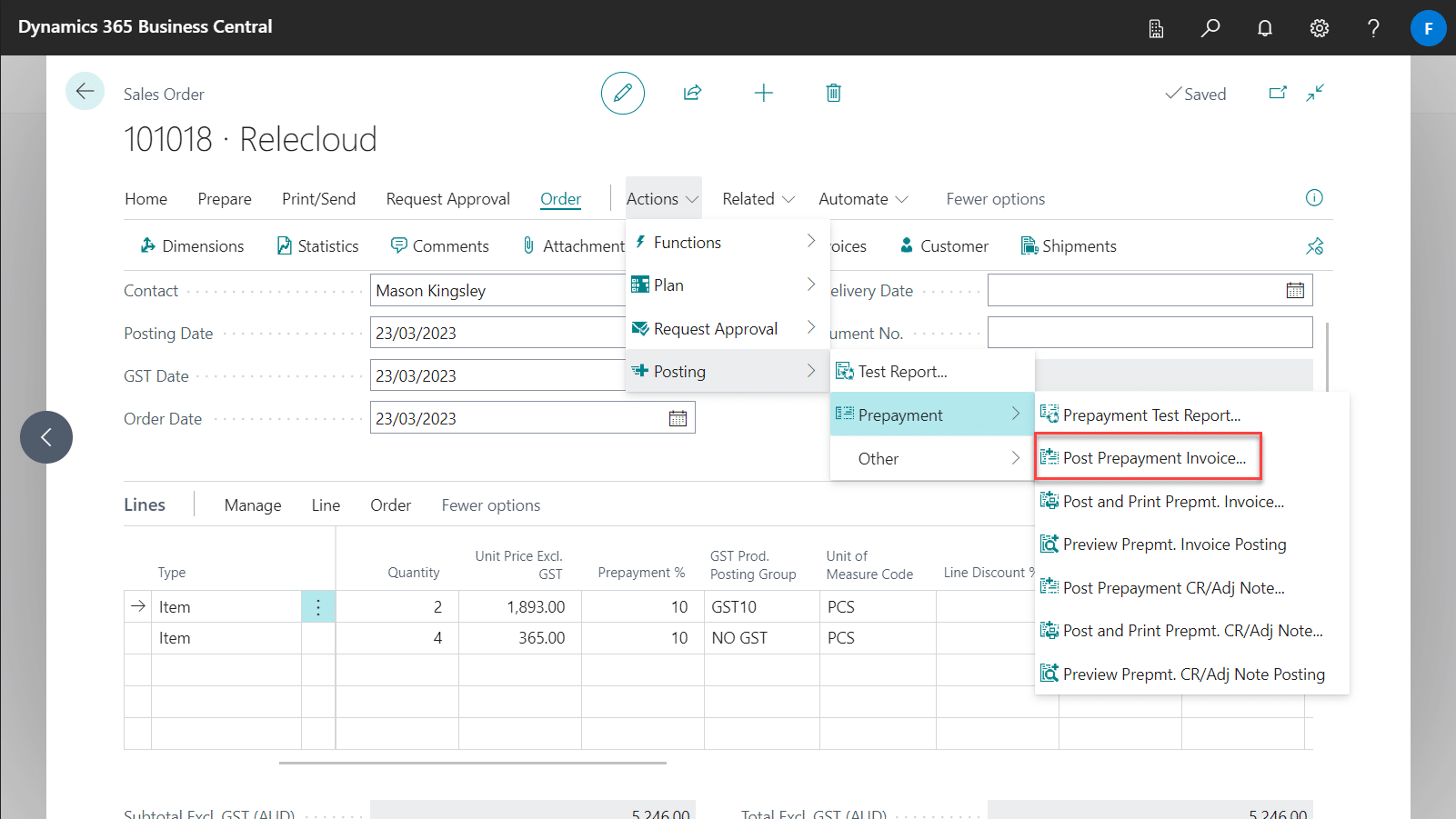
Task: Expand Request Approval submenu in Actions
Action: coord(728,328)
